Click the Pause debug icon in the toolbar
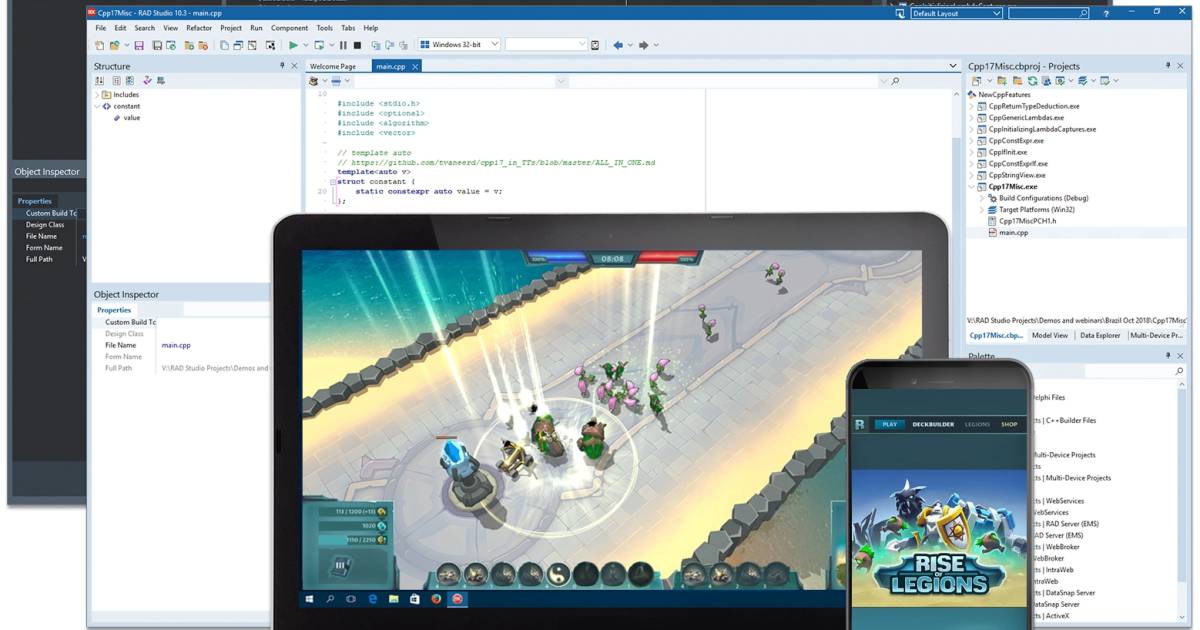 point(345,44)
